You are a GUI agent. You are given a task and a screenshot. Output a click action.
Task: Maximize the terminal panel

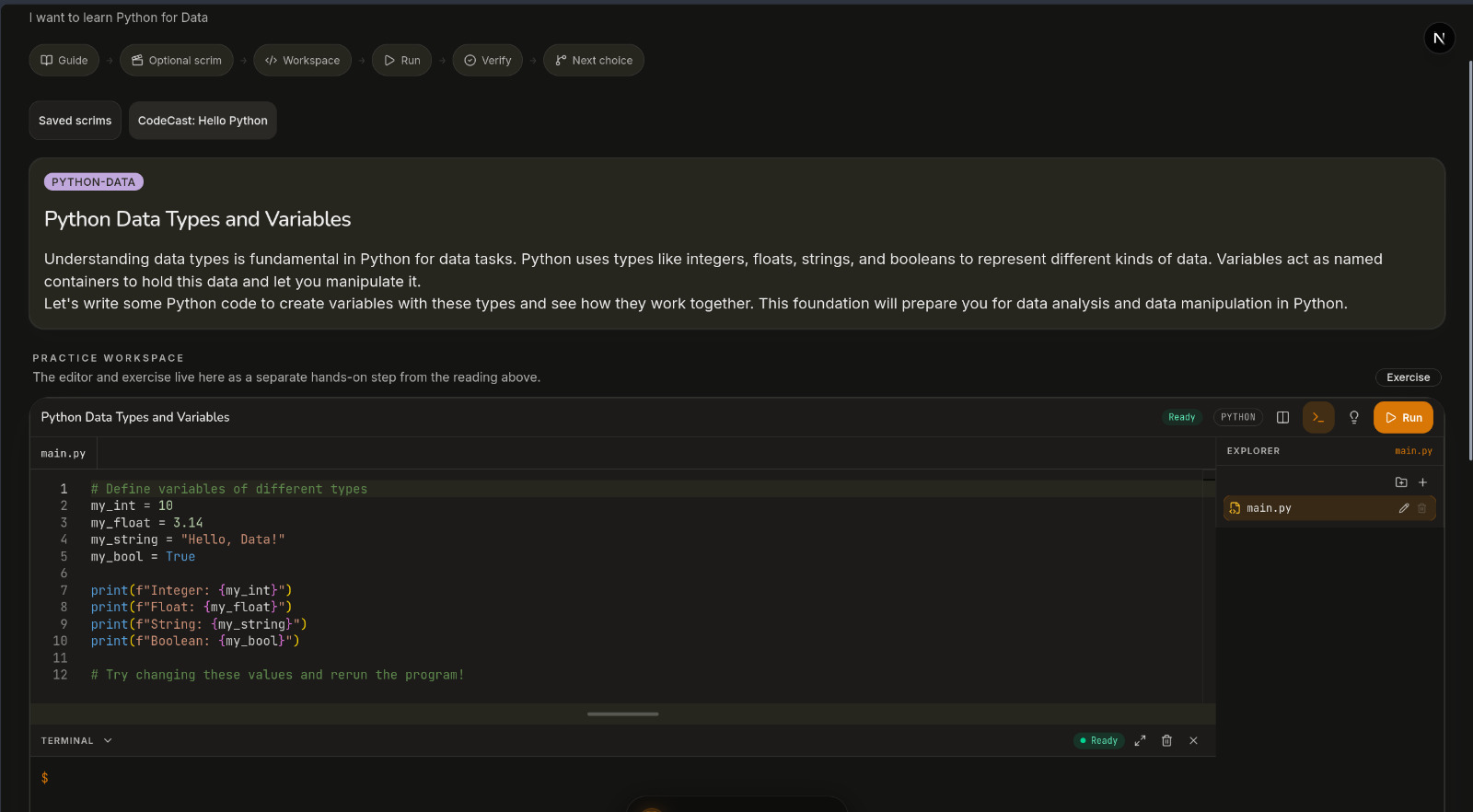point(1141,741)
